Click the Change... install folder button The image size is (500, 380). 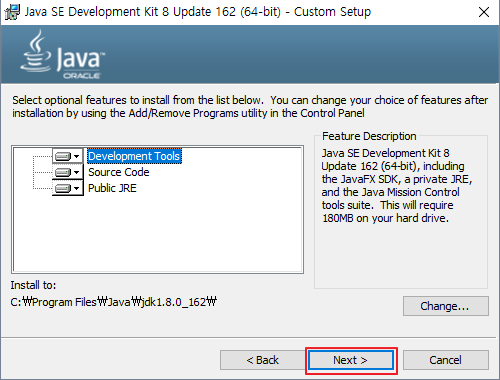coord(446,306)
